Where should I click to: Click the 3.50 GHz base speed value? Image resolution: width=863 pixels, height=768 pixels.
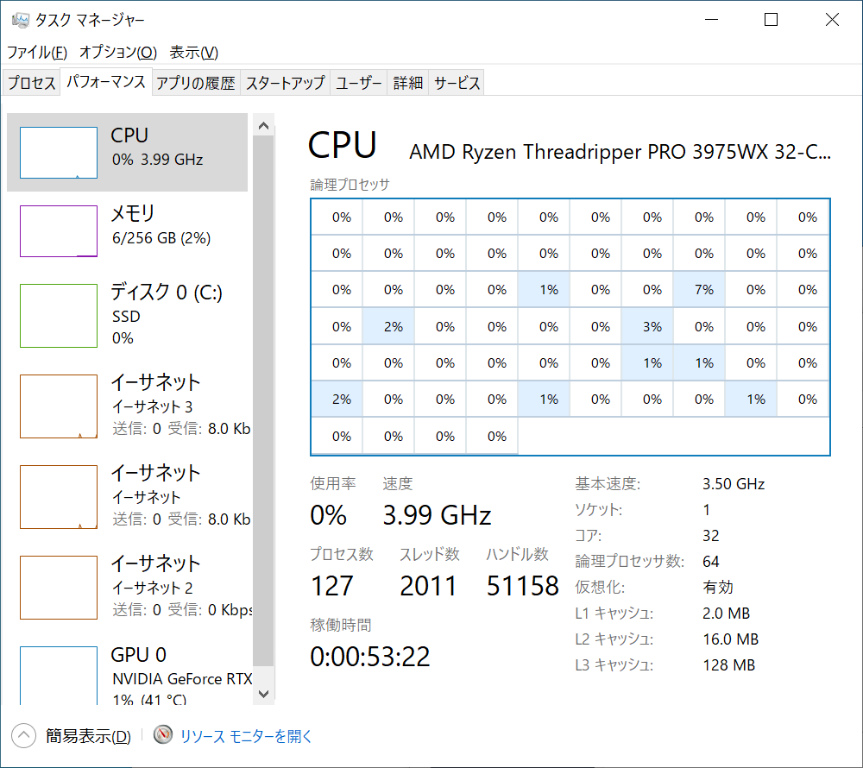pyautogui.click(x=733, y=484)
